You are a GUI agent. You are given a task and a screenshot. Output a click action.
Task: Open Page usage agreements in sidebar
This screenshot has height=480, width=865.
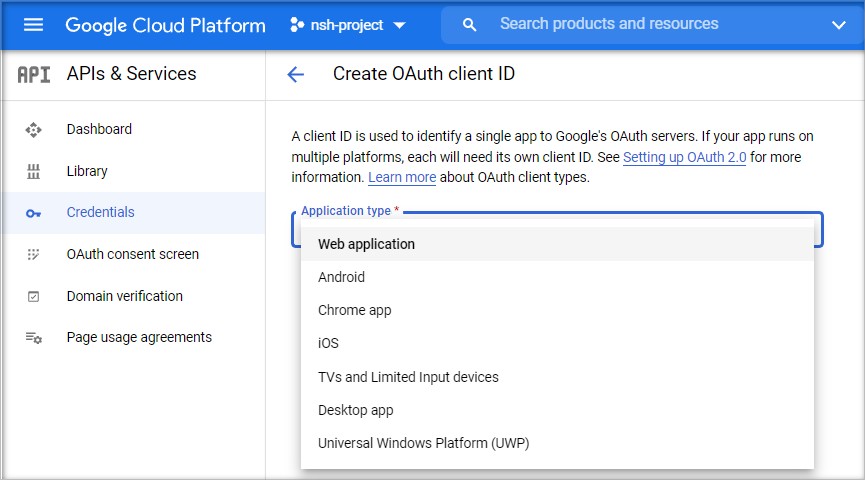(x=133, y=337)
